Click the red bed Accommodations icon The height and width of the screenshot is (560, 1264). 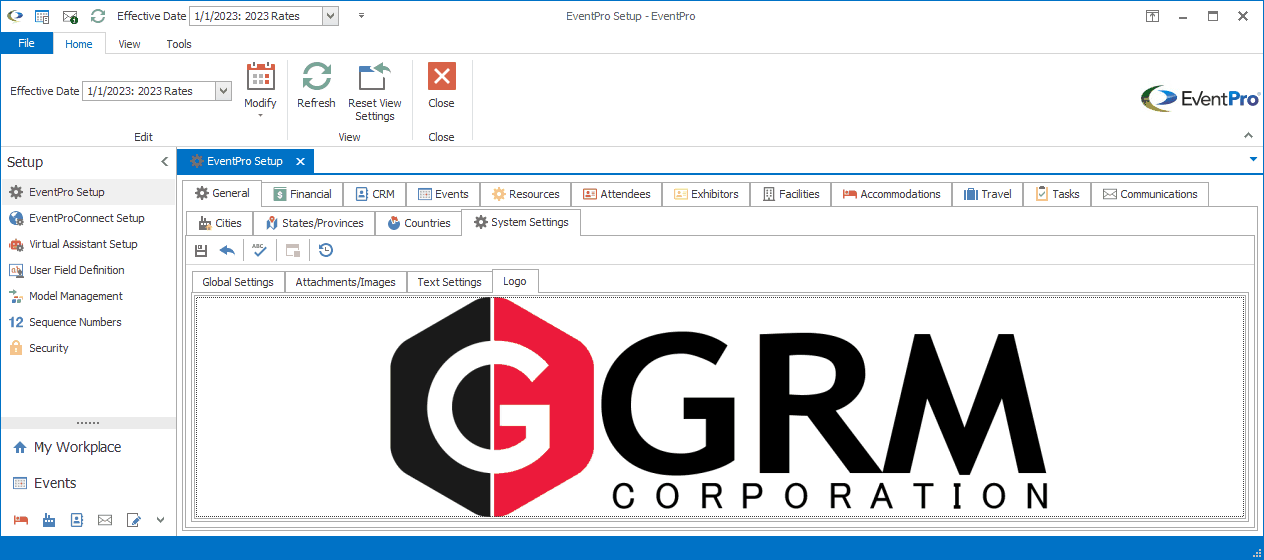(20, 520)
